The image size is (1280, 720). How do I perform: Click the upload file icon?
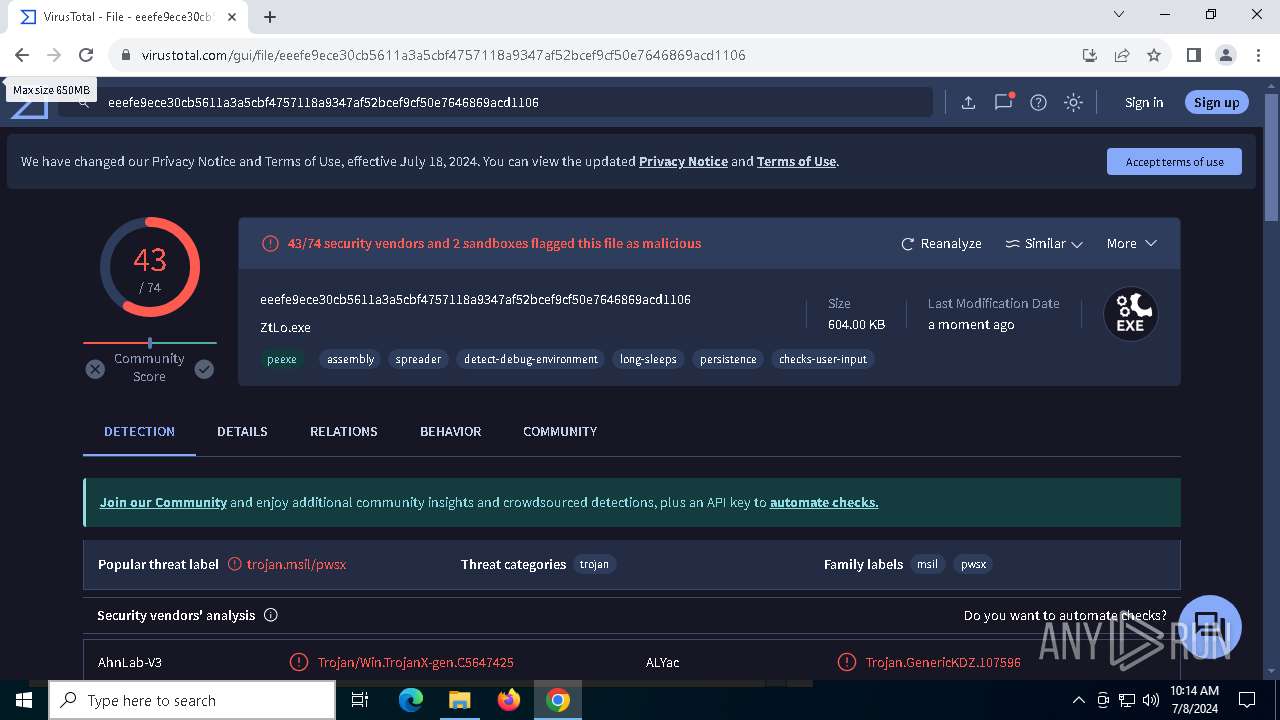click(x=968, y=102)
